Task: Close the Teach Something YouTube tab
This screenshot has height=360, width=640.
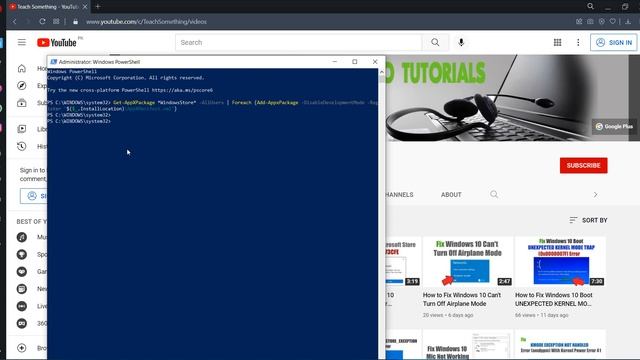Action: click(x=85, y=7)
